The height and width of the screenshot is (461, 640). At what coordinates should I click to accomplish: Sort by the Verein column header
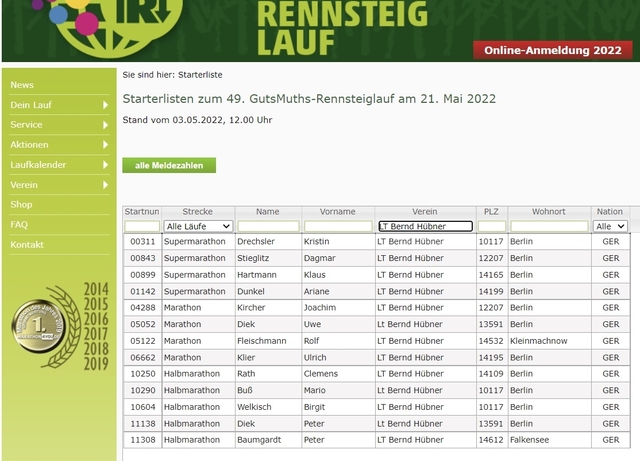424,212
